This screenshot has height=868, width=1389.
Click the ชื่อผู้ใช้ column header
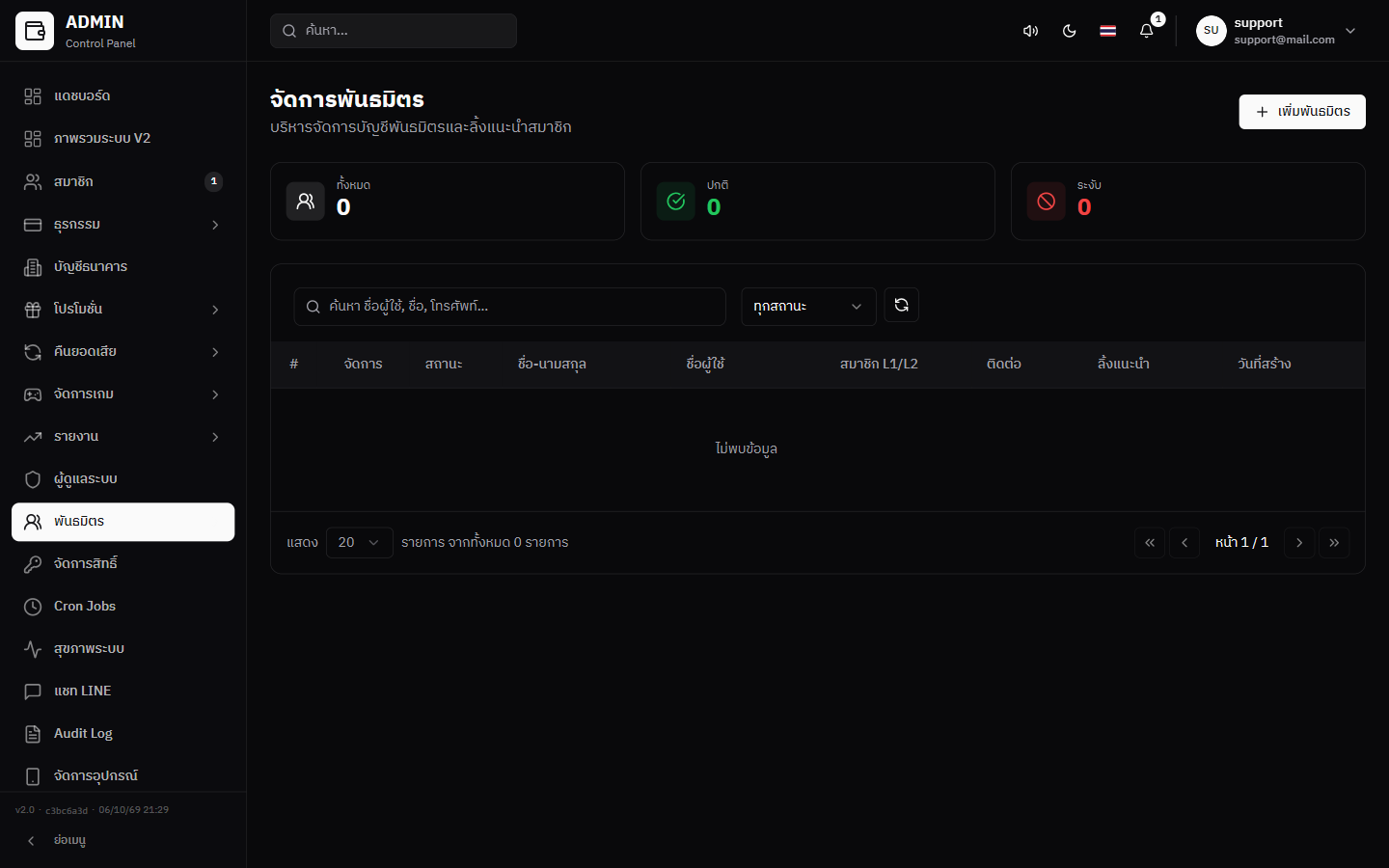pos(705,365)
